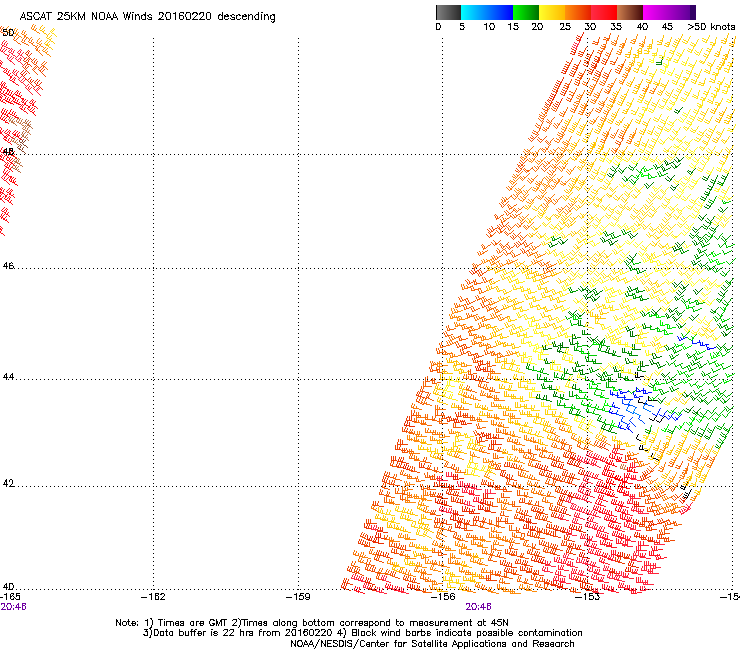Click the magenta-purple 40-50 knots legend swatch
Image resolution: width=740 pixels, height=650 pixels.
669,12
